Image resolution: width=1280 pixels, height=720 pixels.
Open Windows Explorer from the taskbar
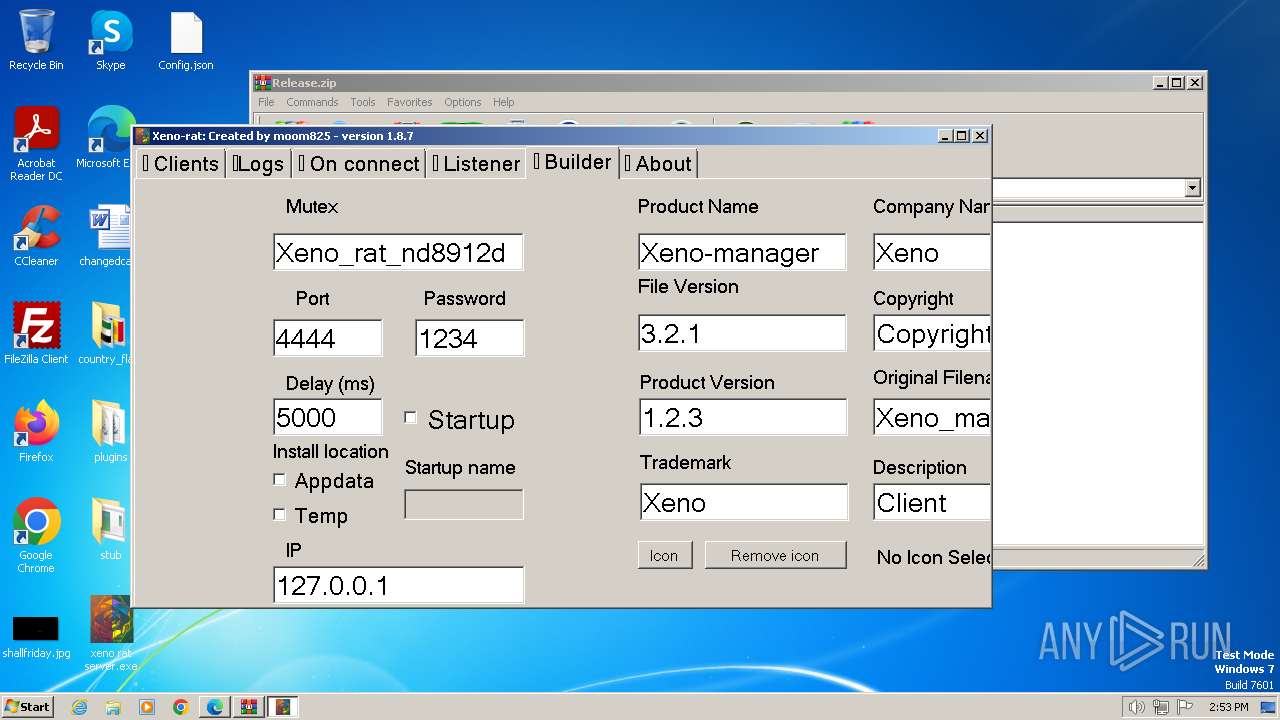pos(113,707)
